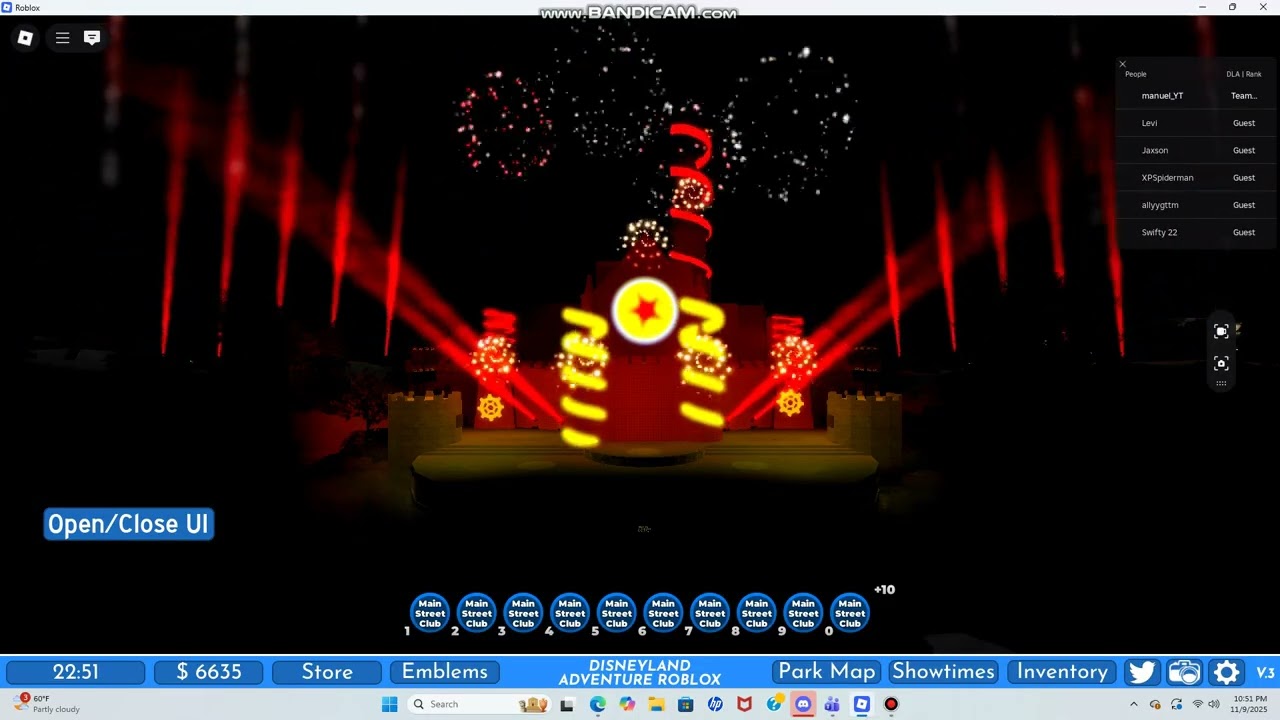This screenshot has width=1280, height=720.
Task: Select player Levi in the People list
Action: tap(1196, 123)
